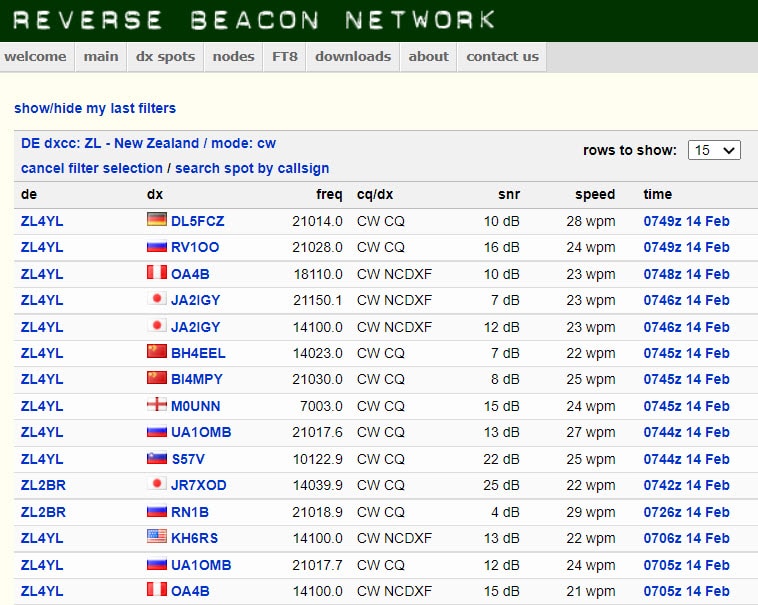758x605 pixels.
Task: Open DL5FCZ callsign link
Action: click(198, 221)
